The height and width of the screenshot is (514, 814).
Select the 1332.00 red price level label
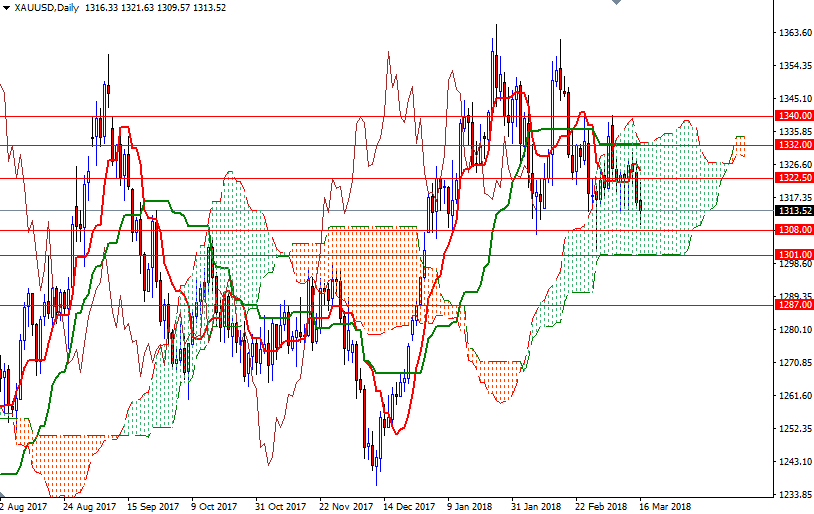pyautogui.click(x=794, y=144)
